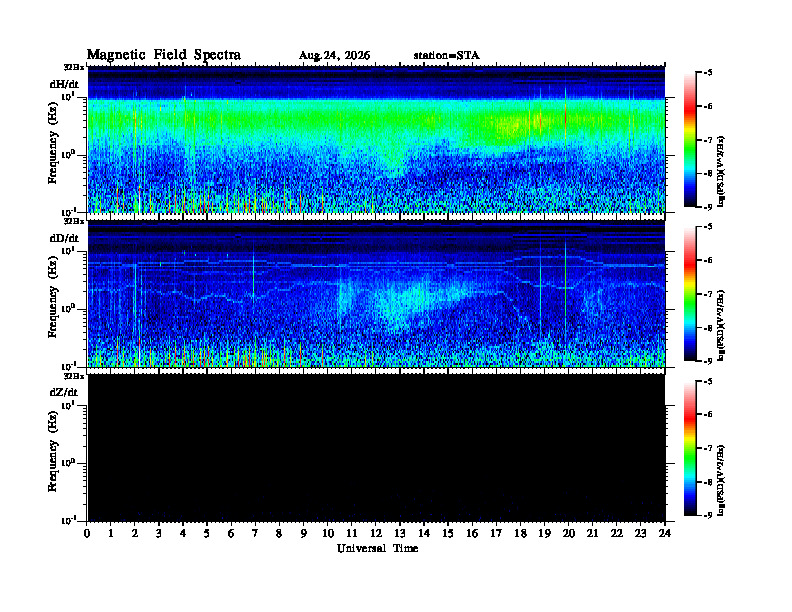Click hour "22" on the time axis
Viewport: 792px width, 612px height.
tap(617, 533)
